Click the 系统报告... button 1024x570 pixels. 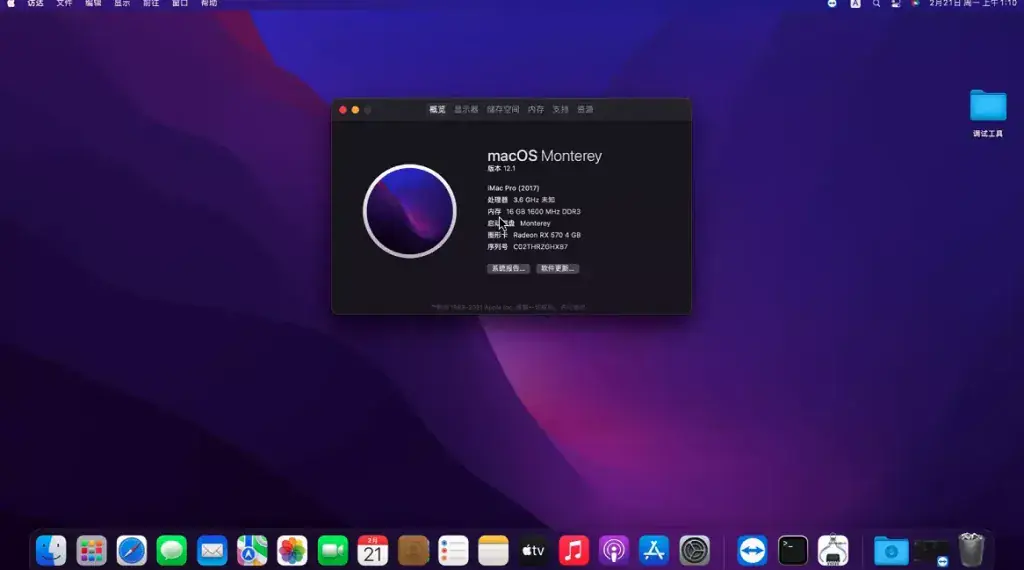click(508, 268)
